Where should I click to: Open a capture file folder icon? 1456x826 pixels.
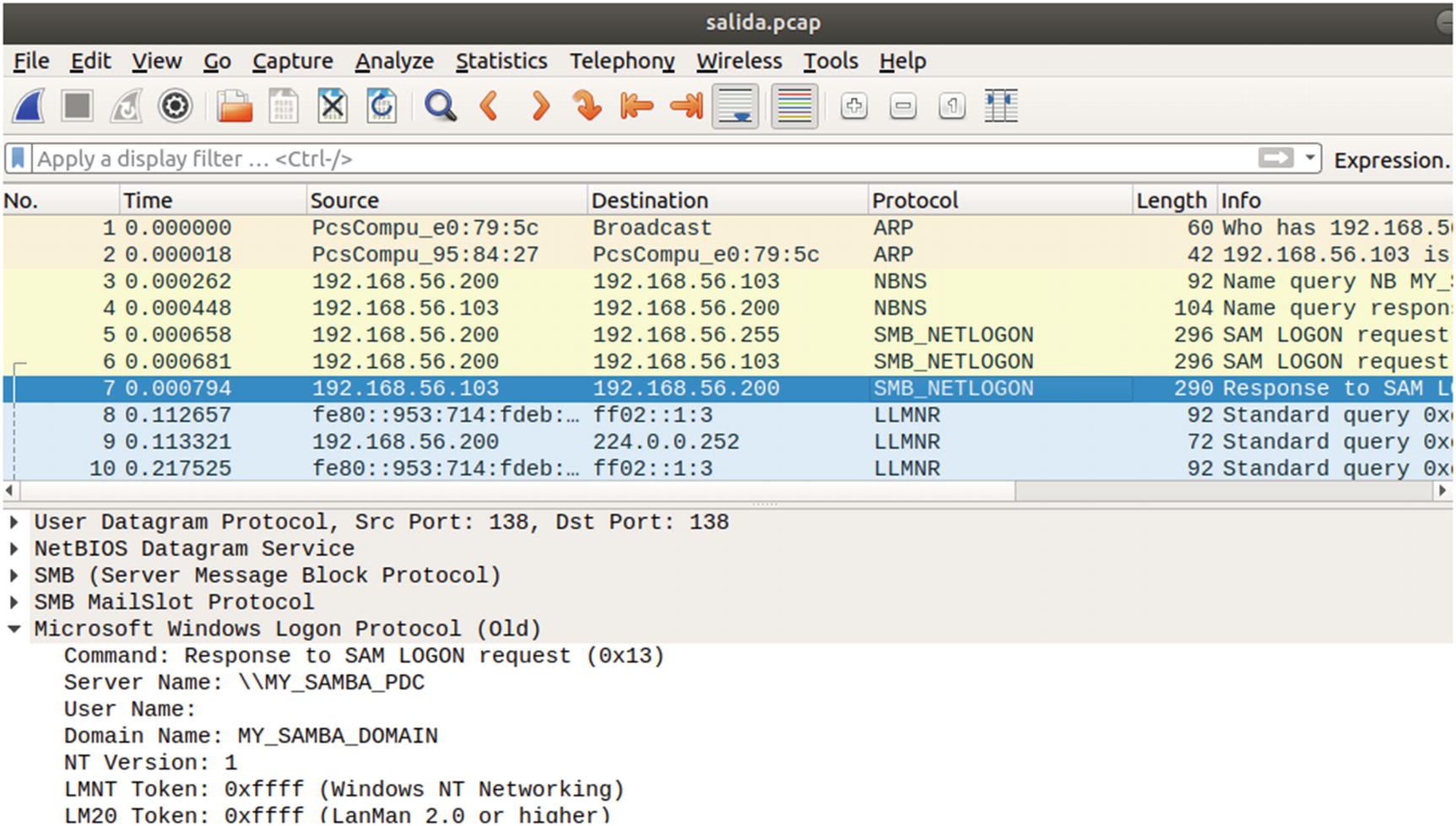234,106
